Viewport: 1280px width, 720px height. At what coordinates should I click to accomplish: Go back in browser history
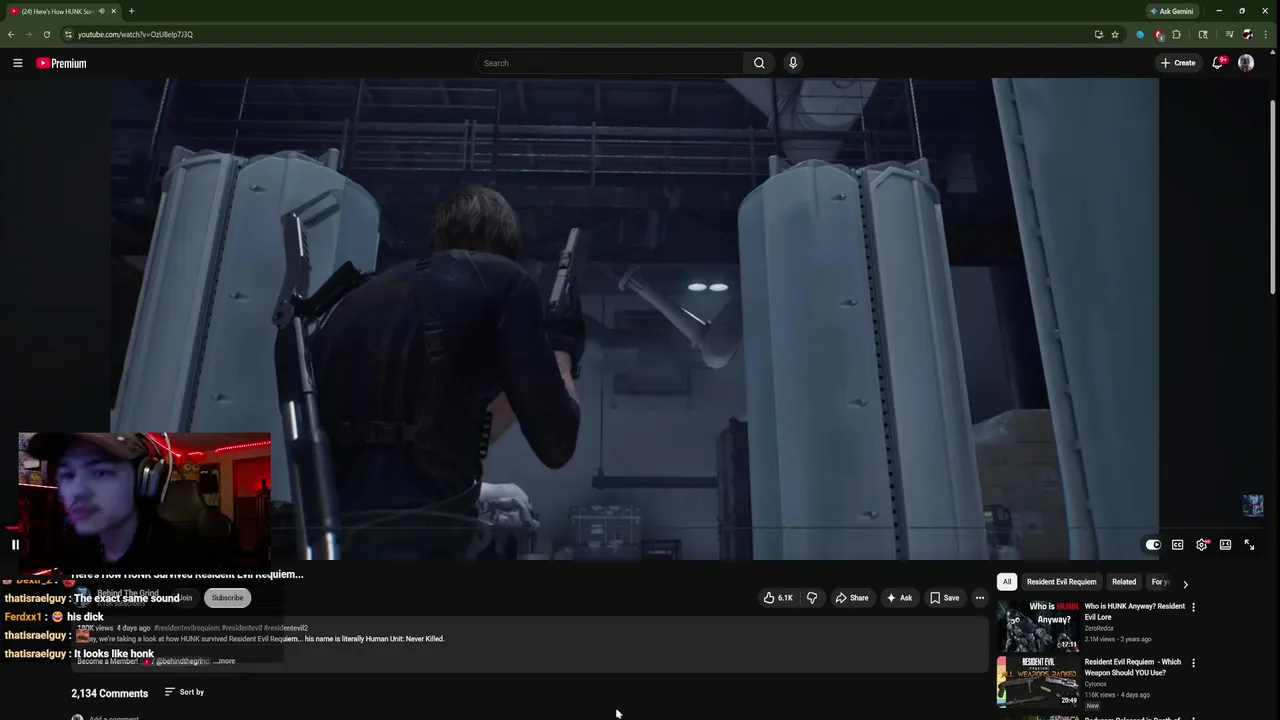point(11,34)
